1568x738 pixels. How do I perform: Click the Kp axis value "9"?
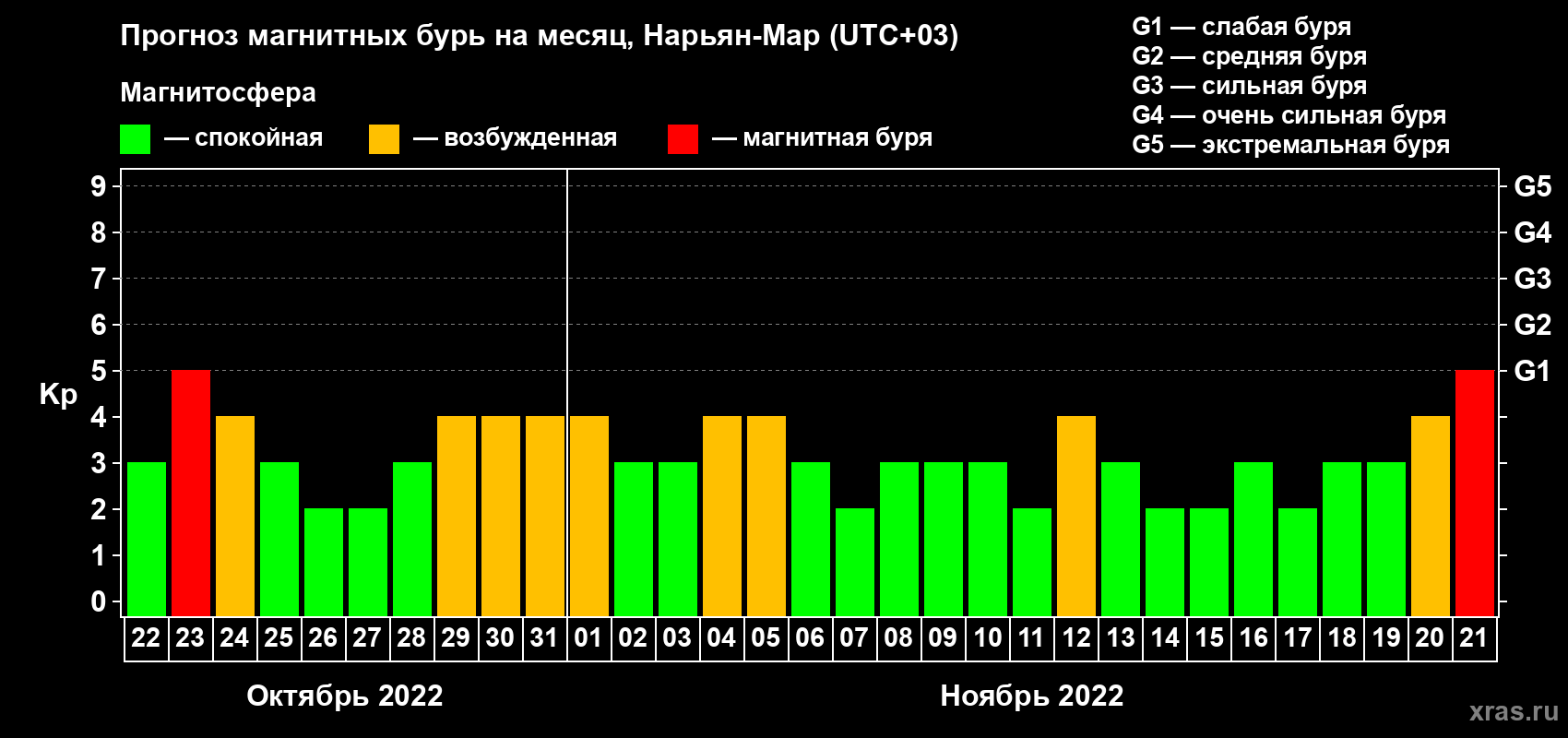point(99,186)
